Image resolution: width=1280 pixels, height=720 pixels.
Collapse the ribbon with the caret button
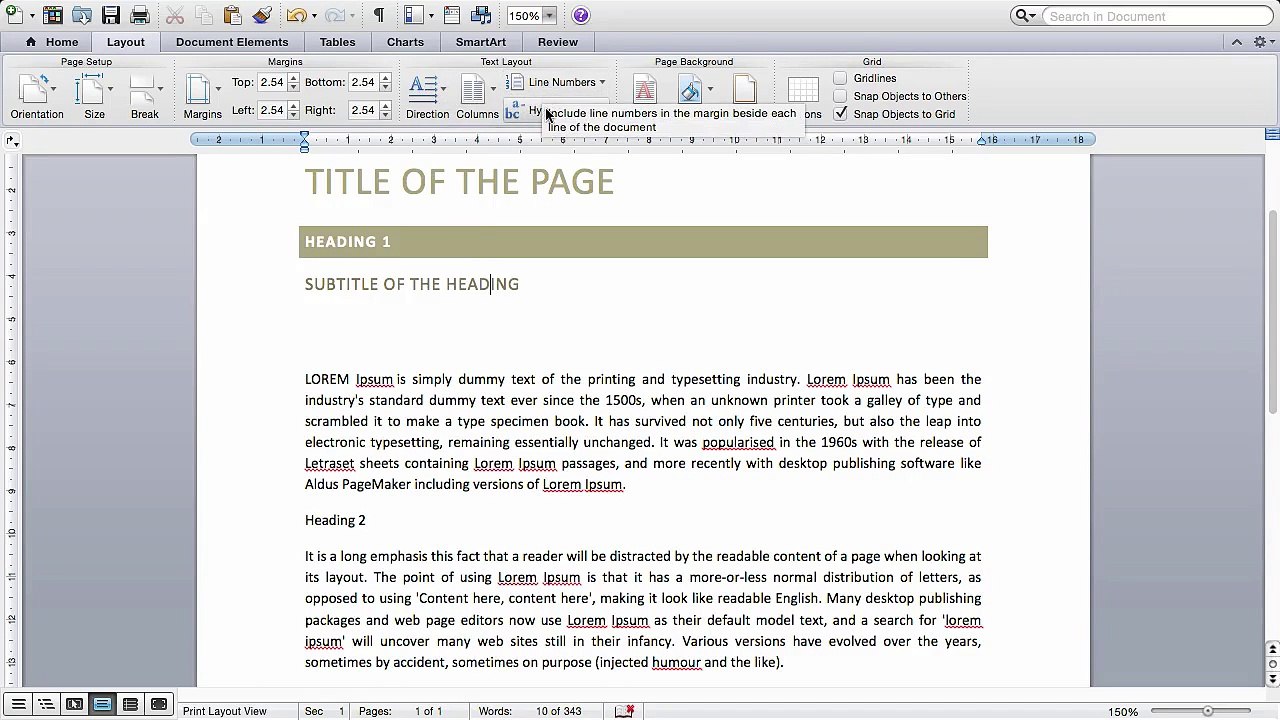pyautogui.click(x=1237, y=42)
